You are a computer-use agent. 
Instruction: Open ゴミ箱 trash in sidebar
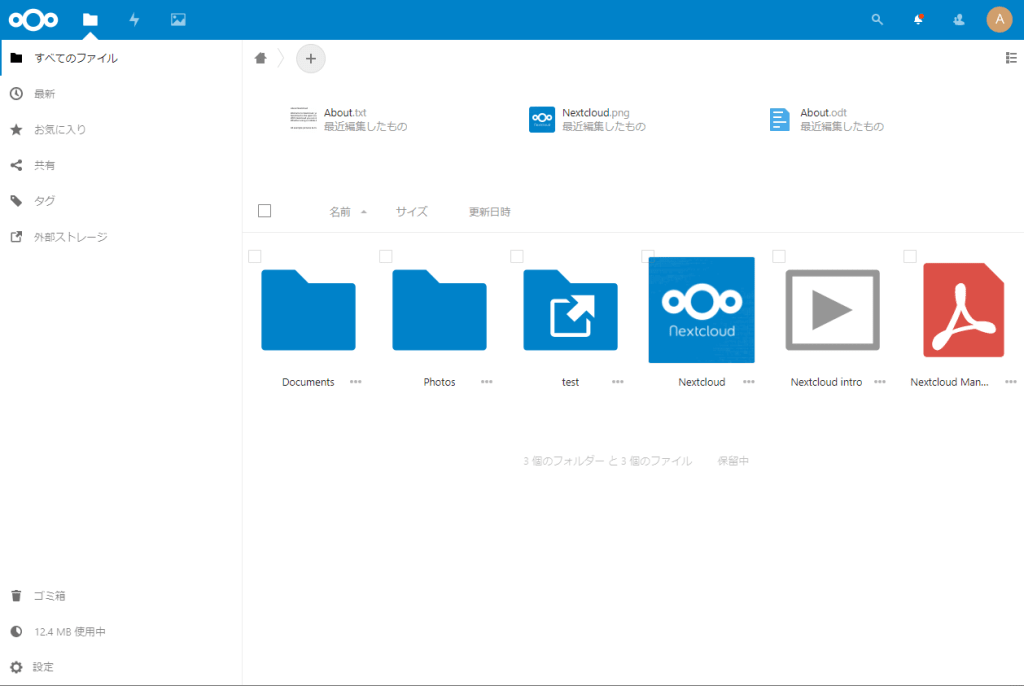(121, 596)
